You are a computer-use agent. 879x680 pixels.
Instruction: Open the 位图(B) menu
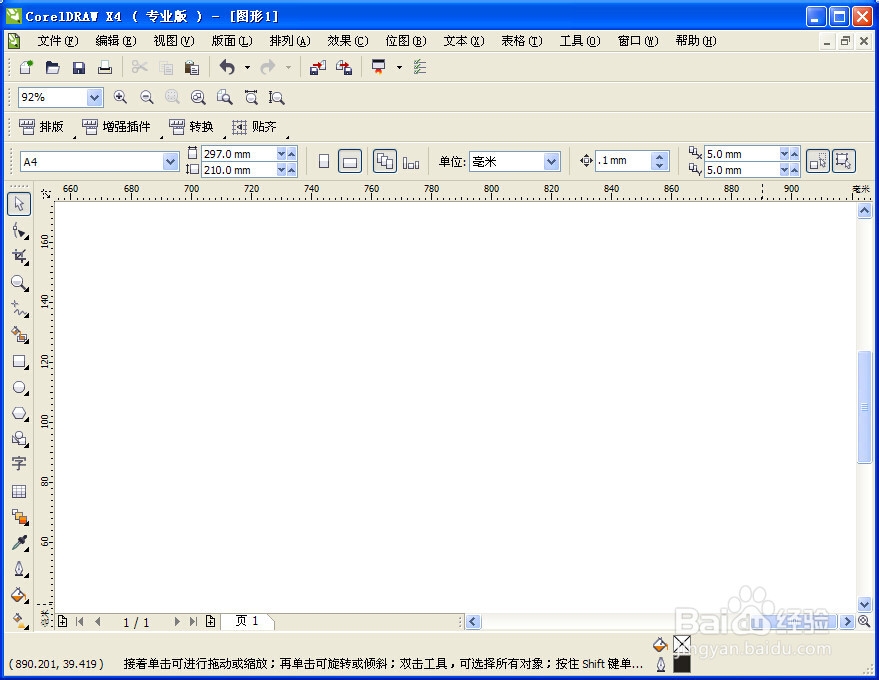tap(406, 41)
